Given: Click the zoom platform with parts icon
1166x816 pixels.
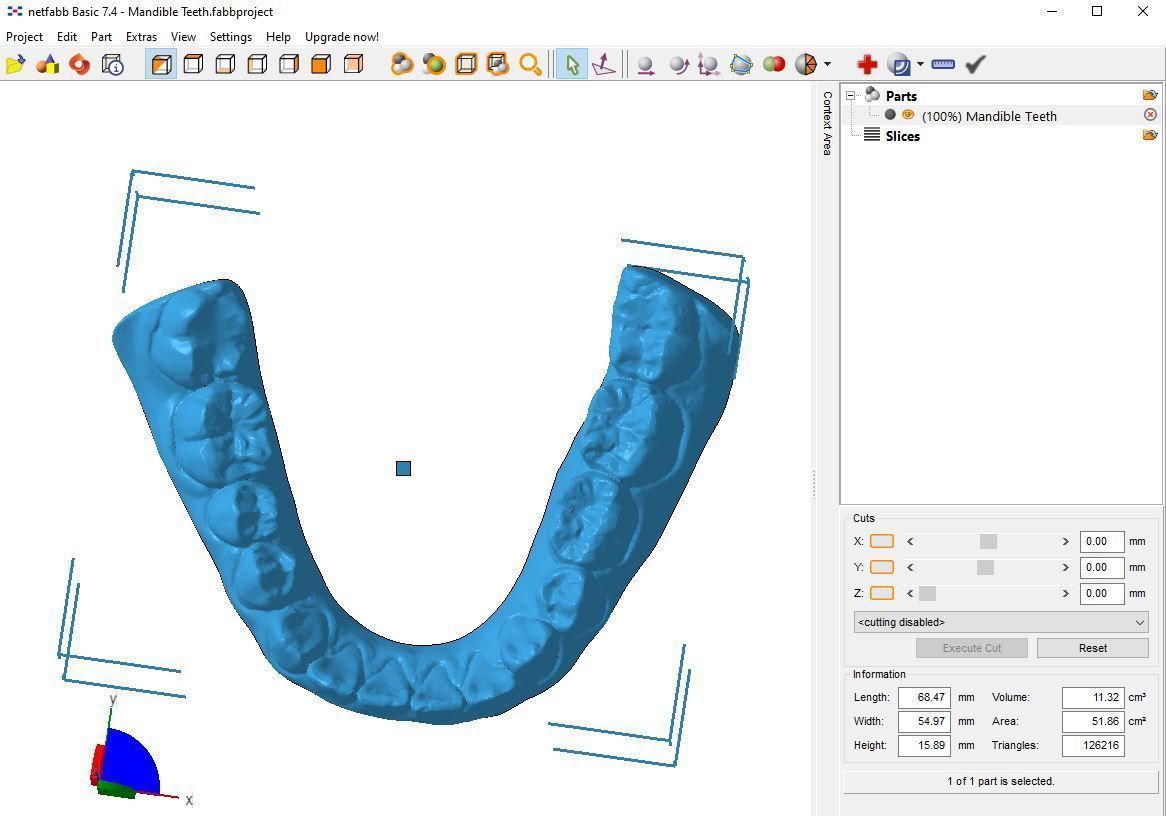Looking at the screenshot, I should pos(497,65).
